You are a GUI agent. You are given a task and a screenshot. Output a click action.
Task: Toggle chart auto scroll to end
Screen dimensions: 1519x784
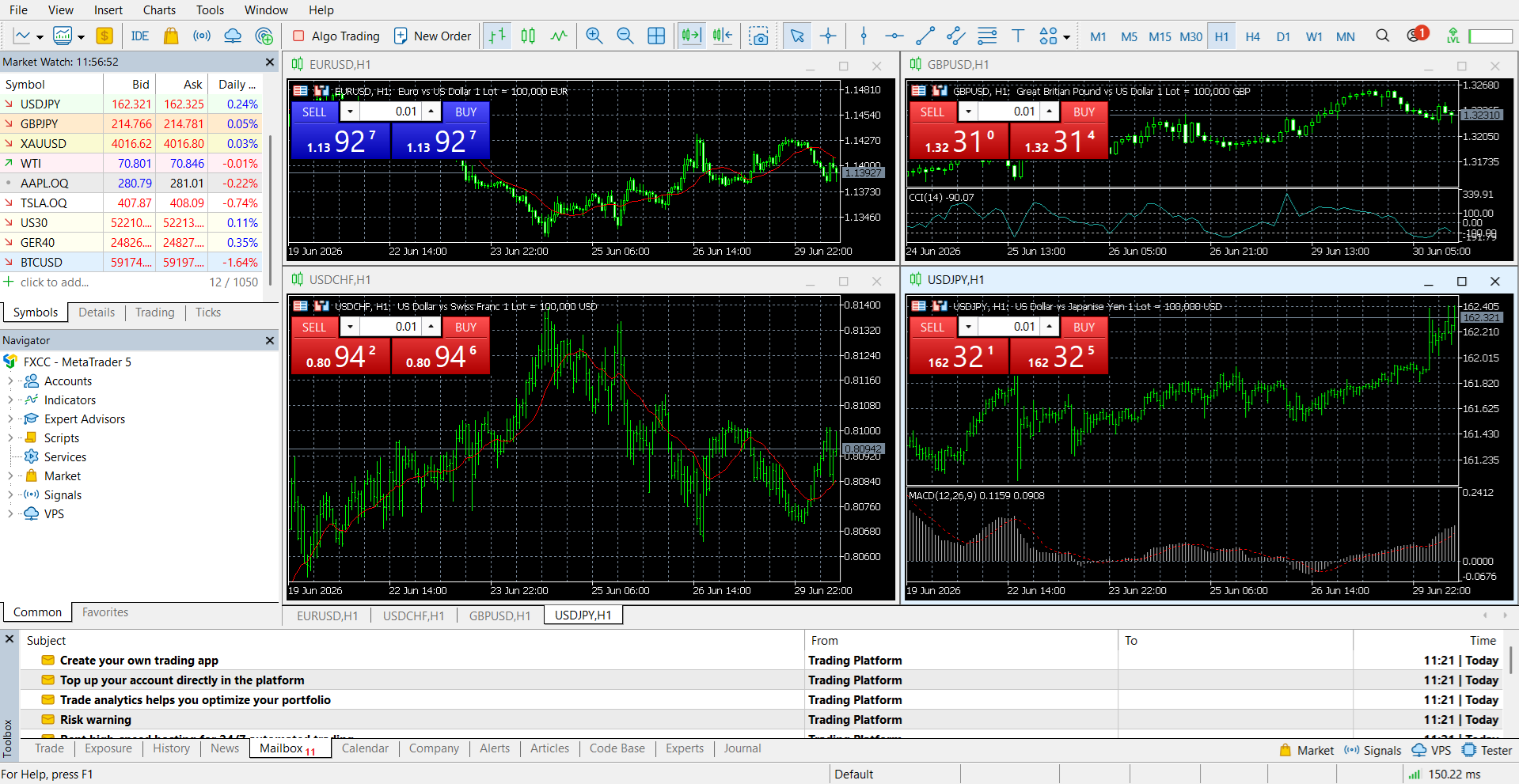(691, 36)
